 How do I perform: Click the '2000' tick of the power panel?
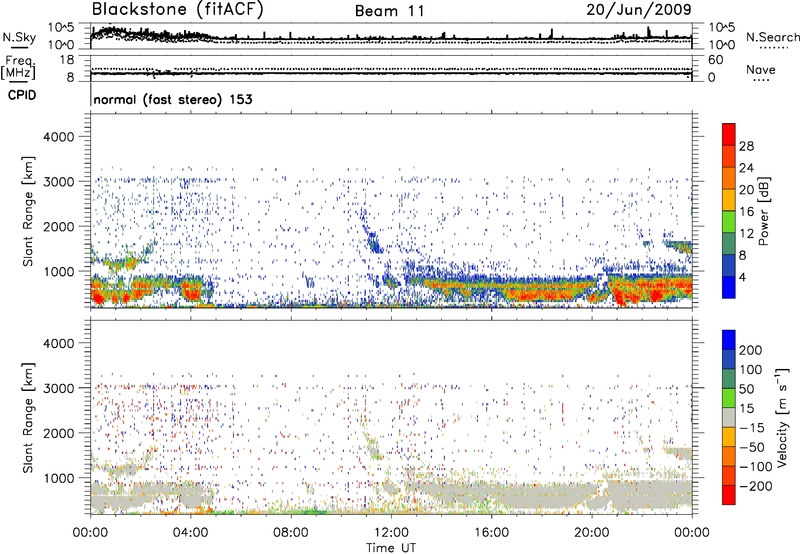pos(59,226)
